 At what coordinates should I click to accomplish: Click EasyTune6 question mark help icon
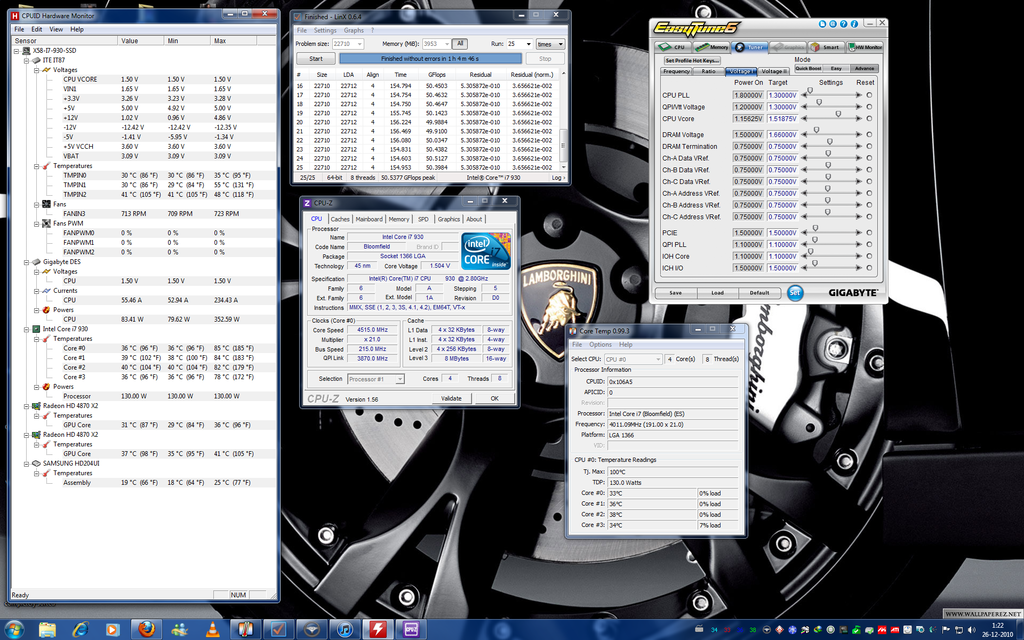(843, 24)
